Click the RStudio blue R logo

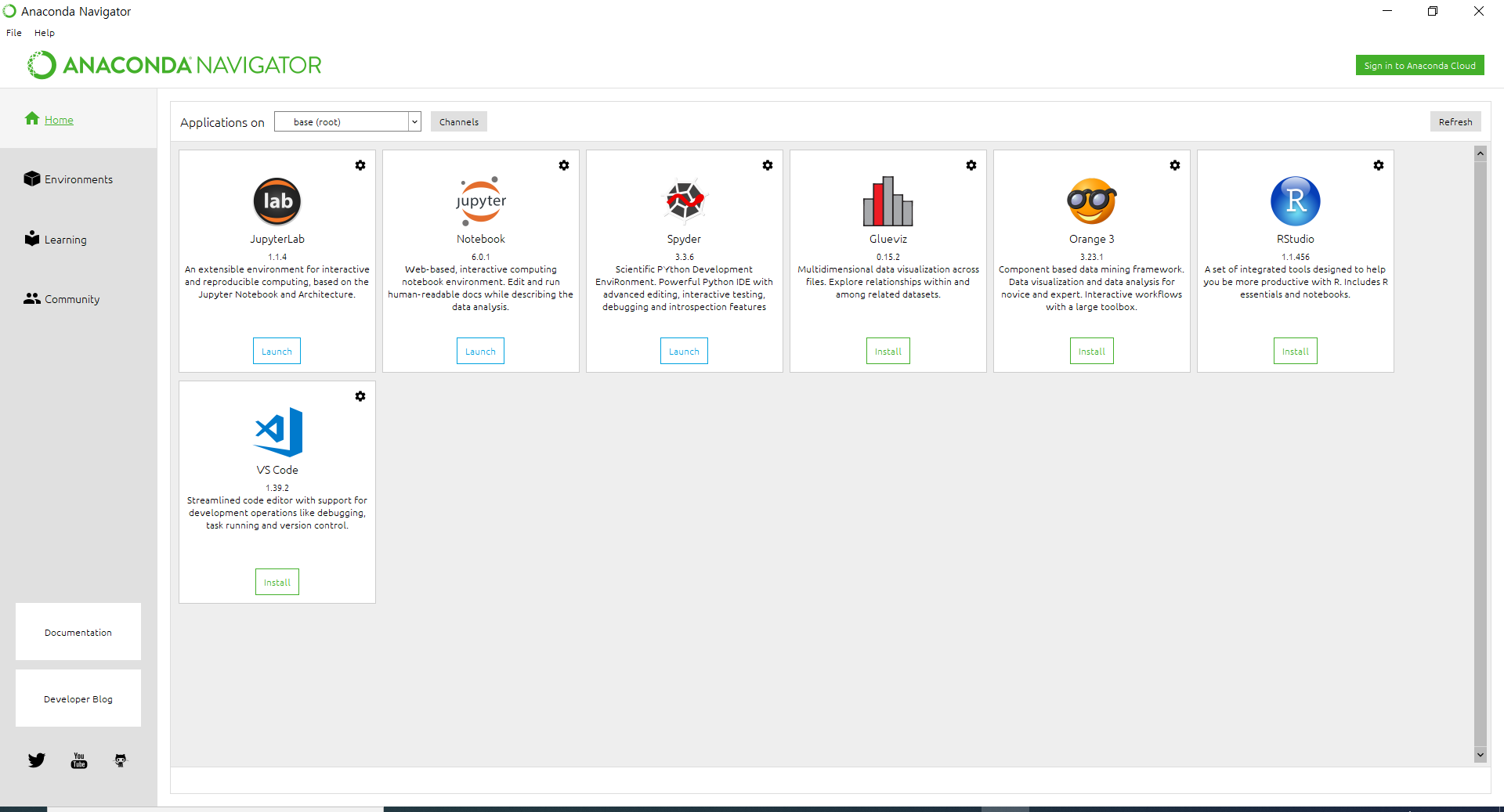coord(1296,201)
